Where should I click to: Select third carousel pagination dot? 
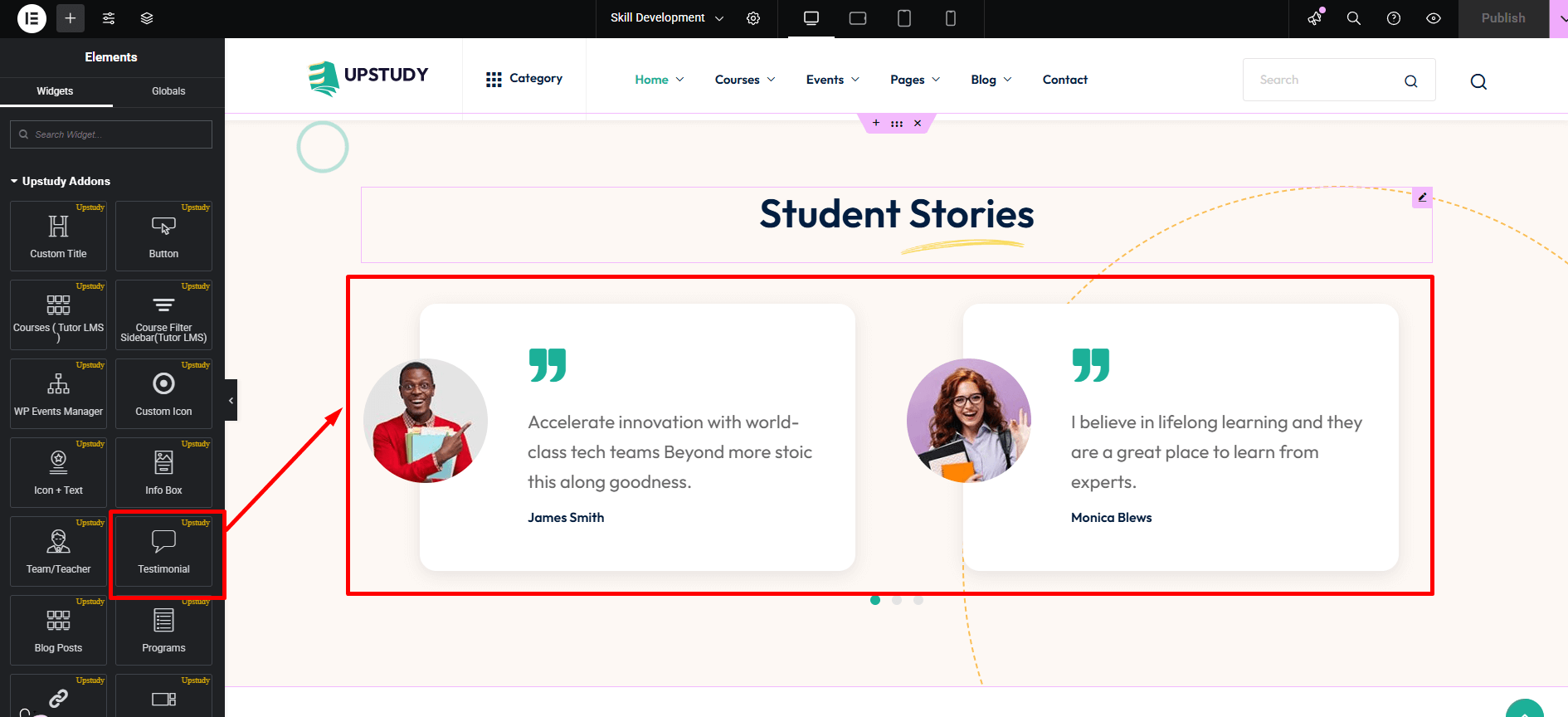[x=918, y=600]
